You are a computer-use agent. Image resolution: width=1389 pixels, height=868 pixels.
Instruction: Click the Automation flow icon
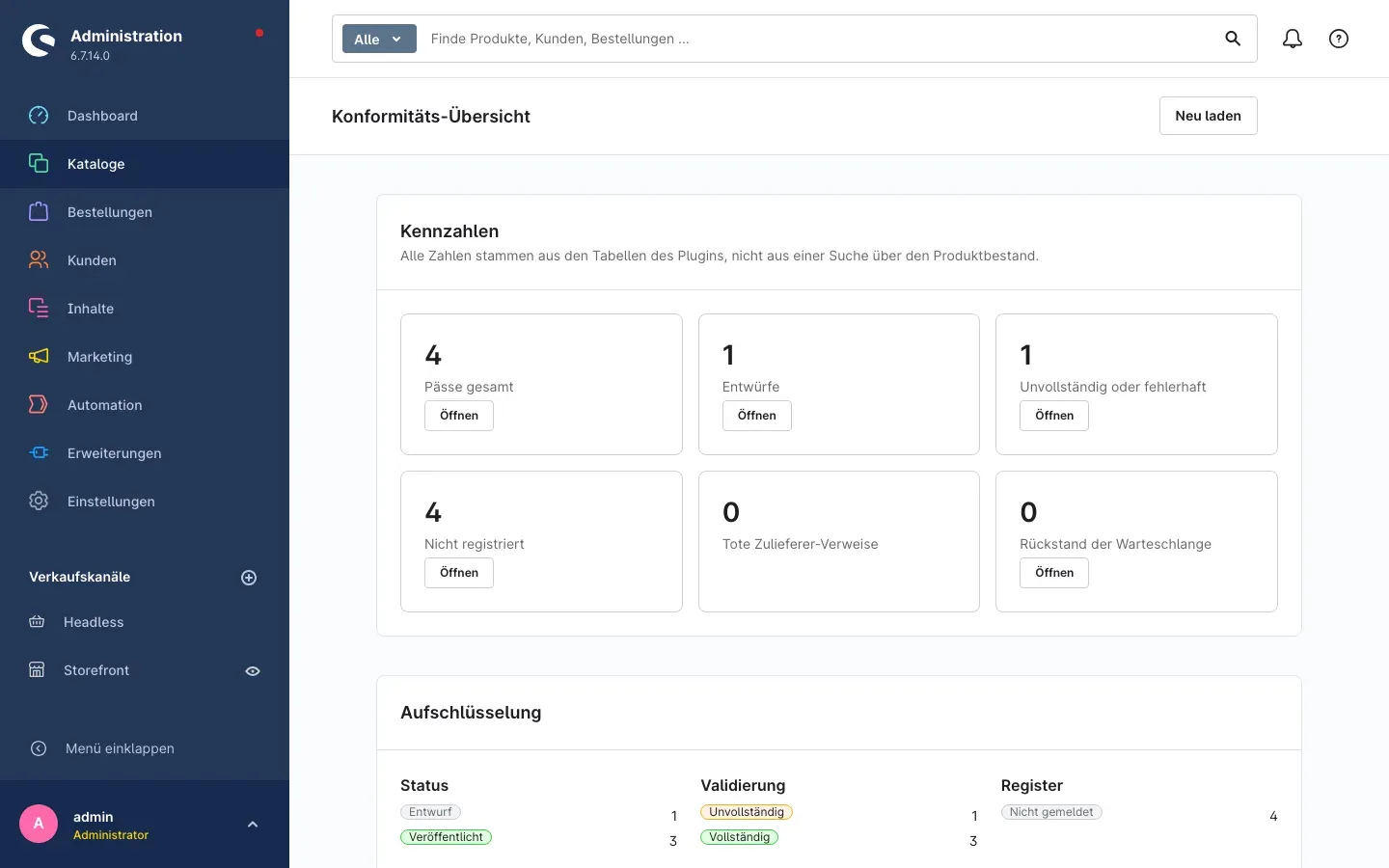(x=39, y=405)
